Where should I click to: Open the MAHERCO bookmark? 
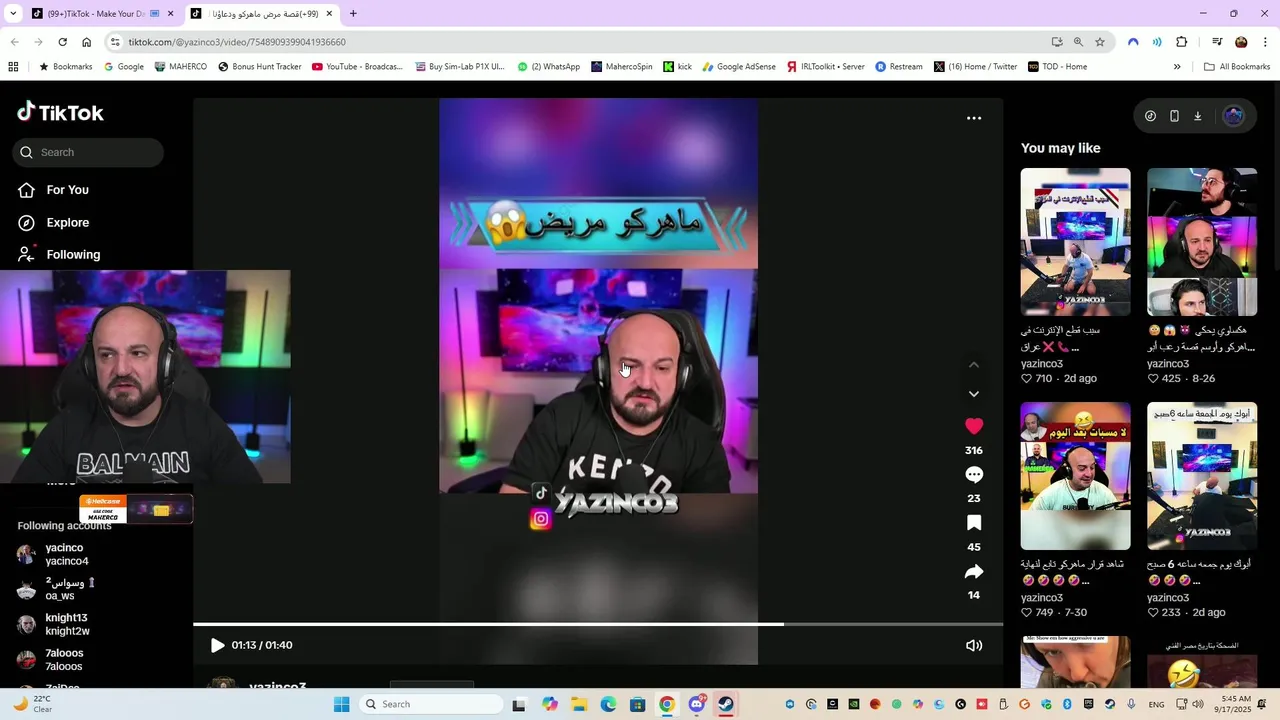tap(181, 67)
